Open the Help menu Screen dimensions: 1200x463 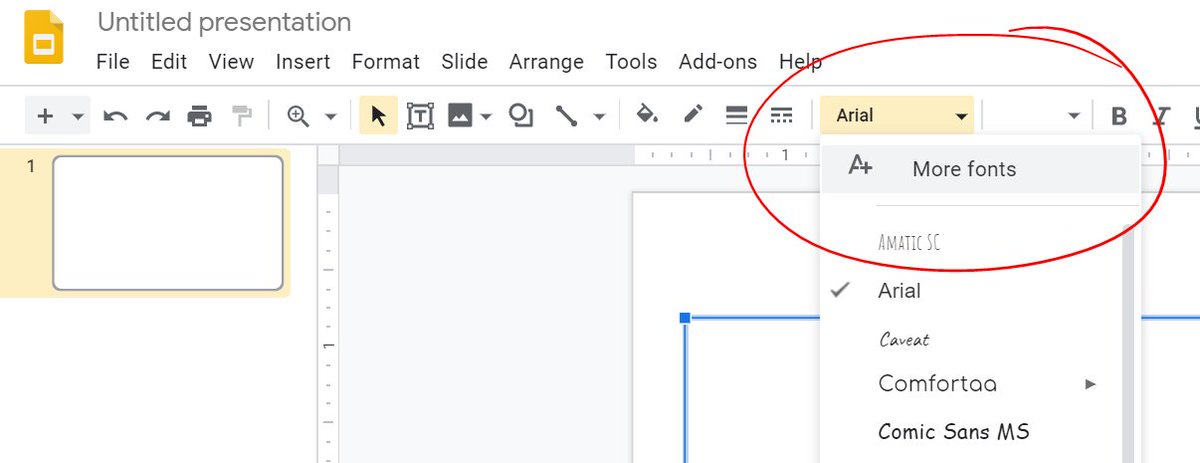[x=800, y=62]
